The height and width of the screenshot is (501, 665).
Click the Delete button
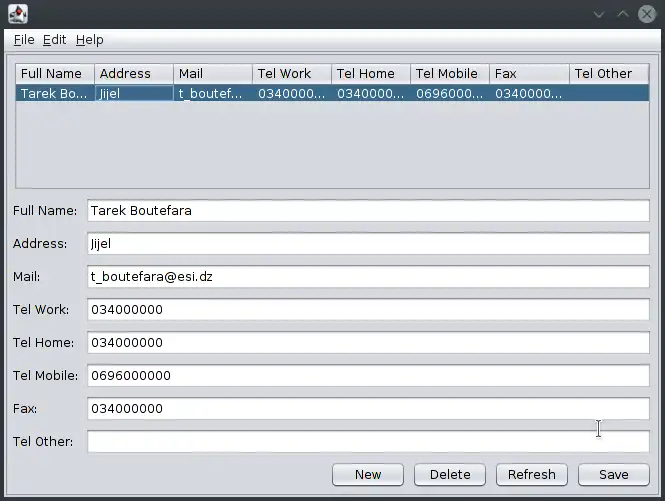[450, 474]
